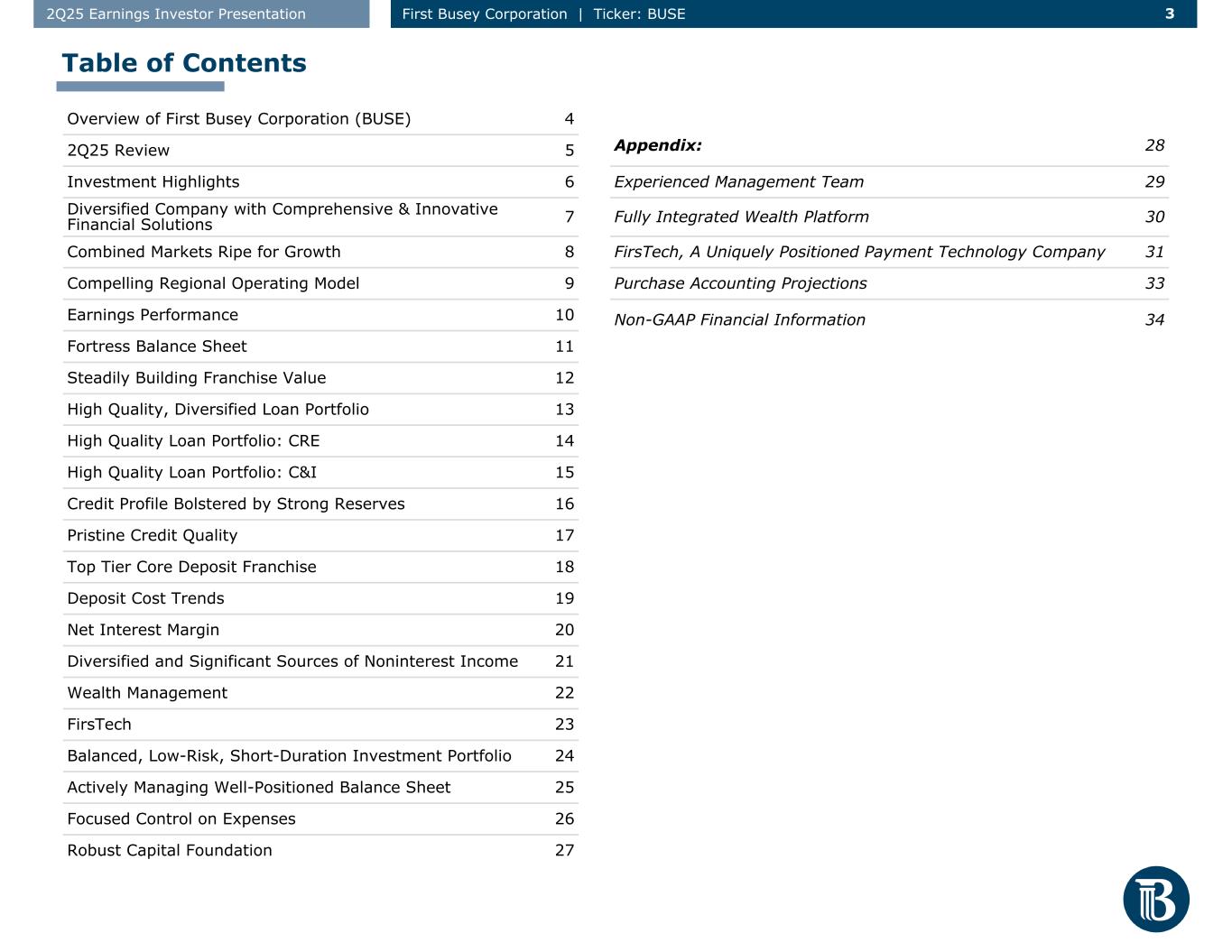Click the "2Q25 Earnings Investor Presentation" header label
The image size is (1232, 952).
[176, 14]
